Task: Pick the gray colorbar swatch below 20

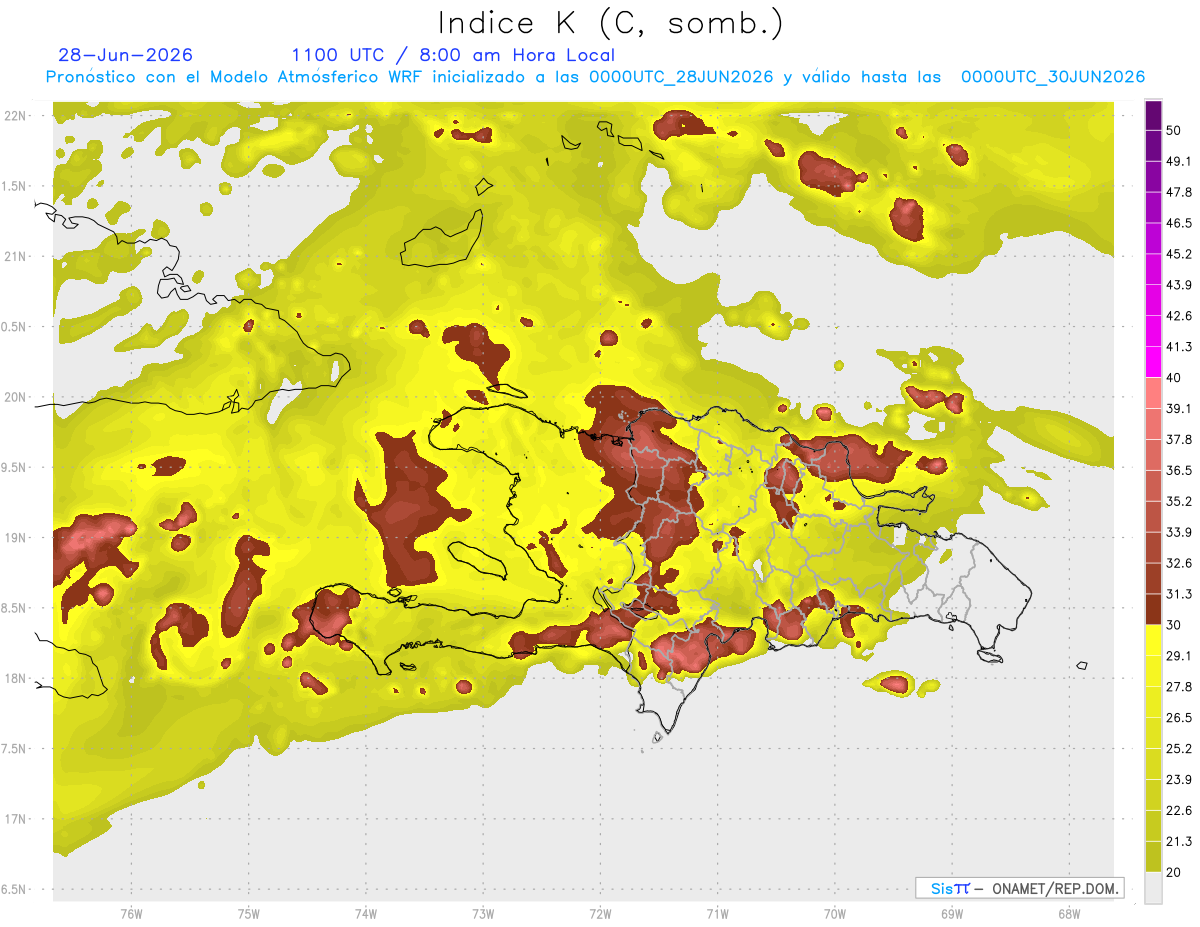Action: (x=1153, y=888)
